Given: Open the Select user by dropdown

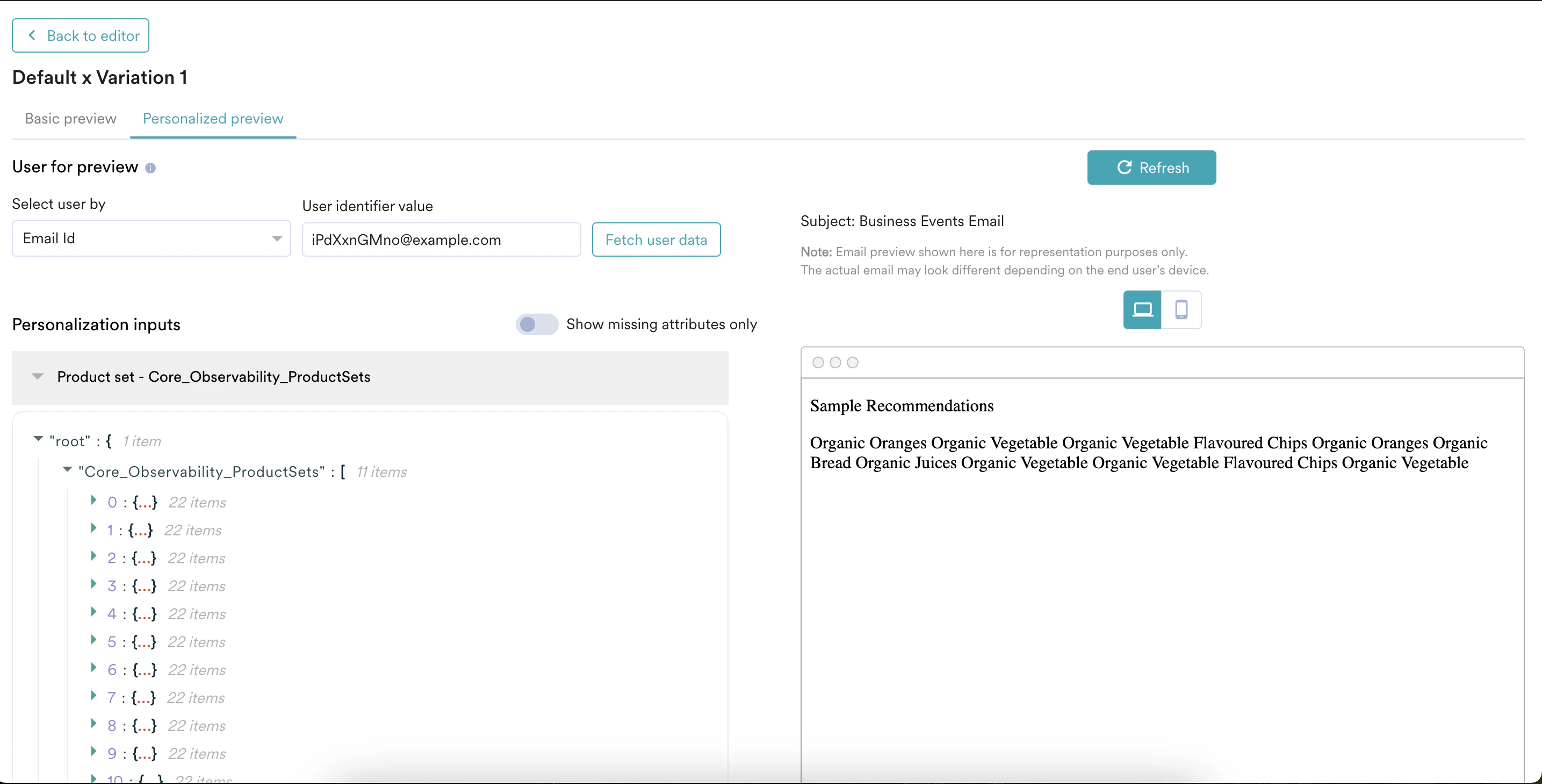Looking at the screenshot, I should [151, 239].
